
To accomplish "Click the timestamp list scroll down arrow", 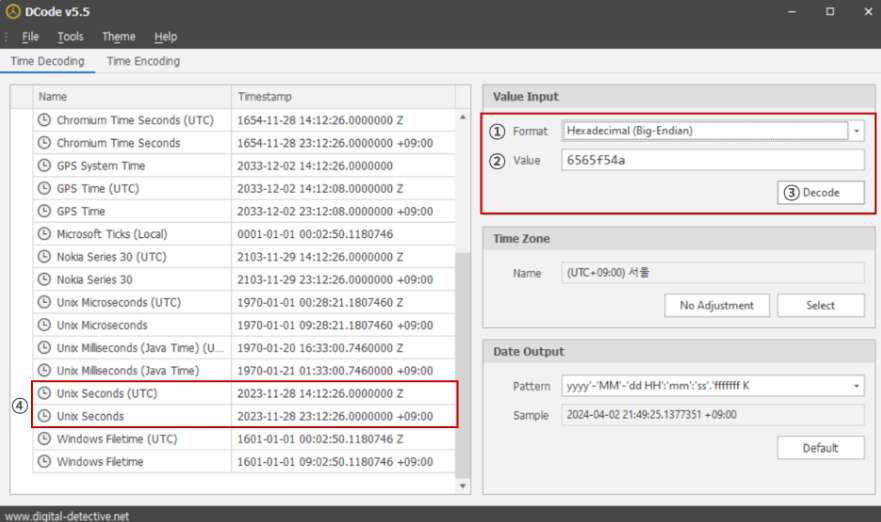I will click(x=462, y=486).
